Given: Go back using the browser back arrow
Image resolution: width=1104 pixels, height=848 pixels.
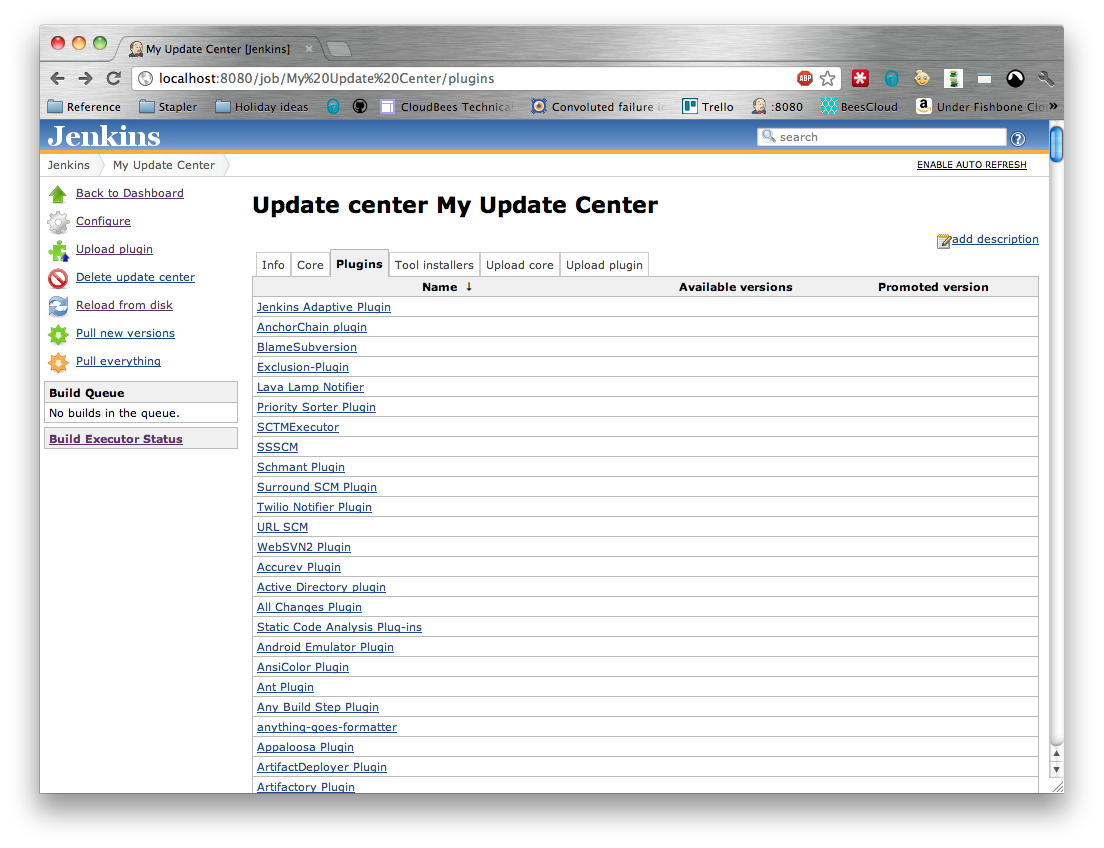Looking at the screenshot, I should click(58, 78).
